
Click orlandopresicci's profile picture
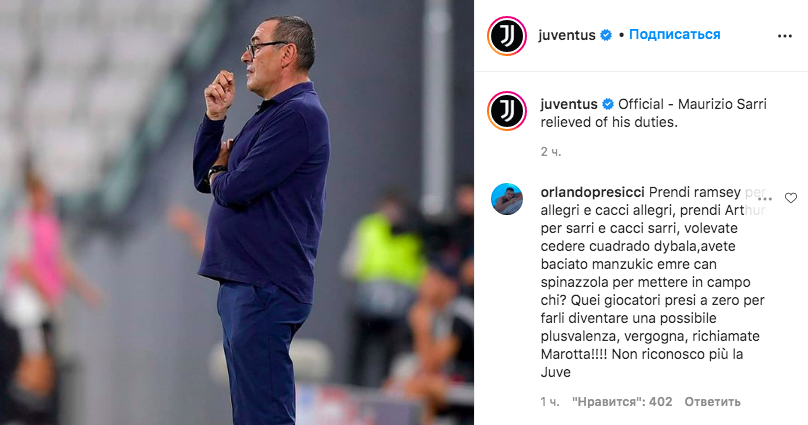pyautogui.click(x=507, y=199)
